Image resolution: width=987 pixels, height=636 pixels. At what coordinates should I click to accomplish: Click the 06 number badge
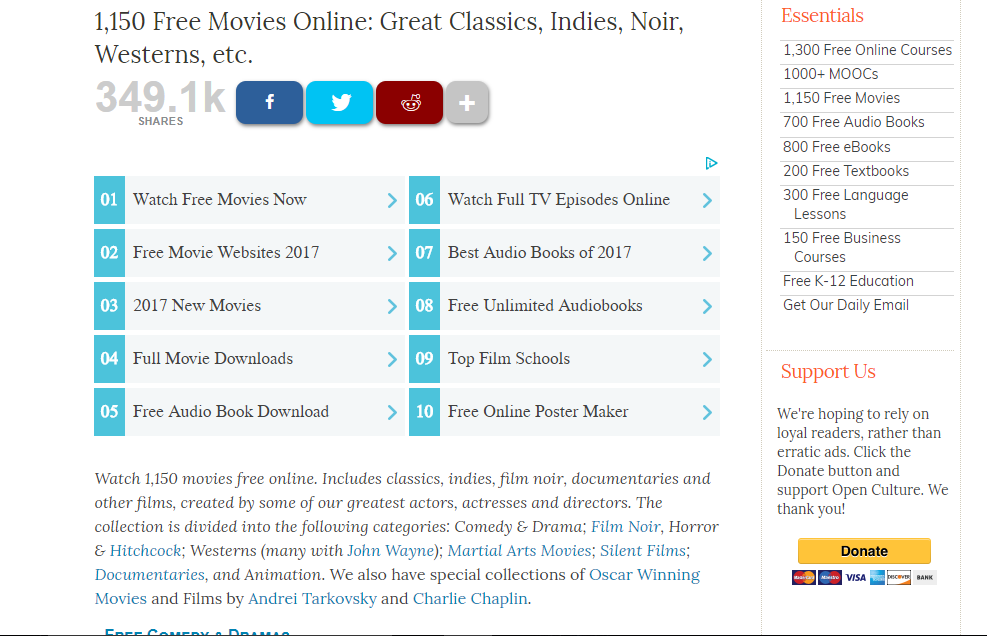(424, 200)
